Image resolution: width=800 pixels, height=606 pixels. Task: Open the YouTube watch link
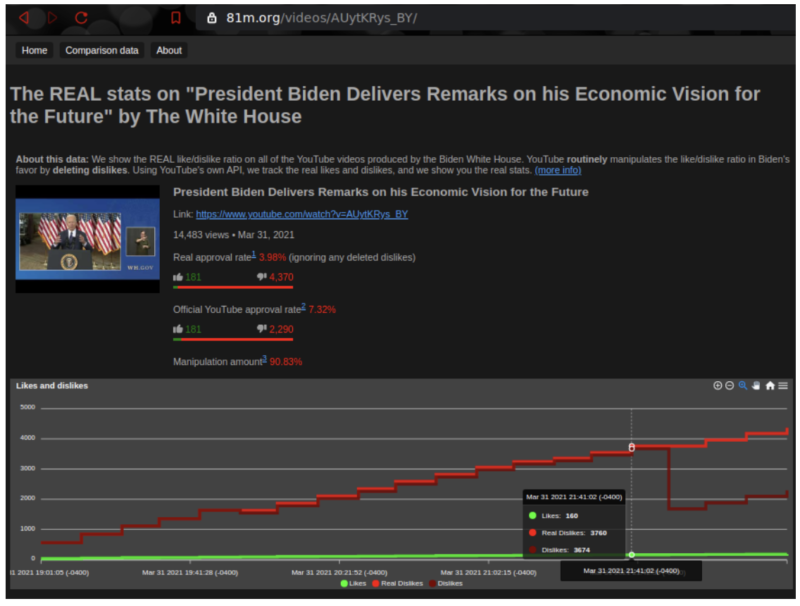(x=301, y=214)
